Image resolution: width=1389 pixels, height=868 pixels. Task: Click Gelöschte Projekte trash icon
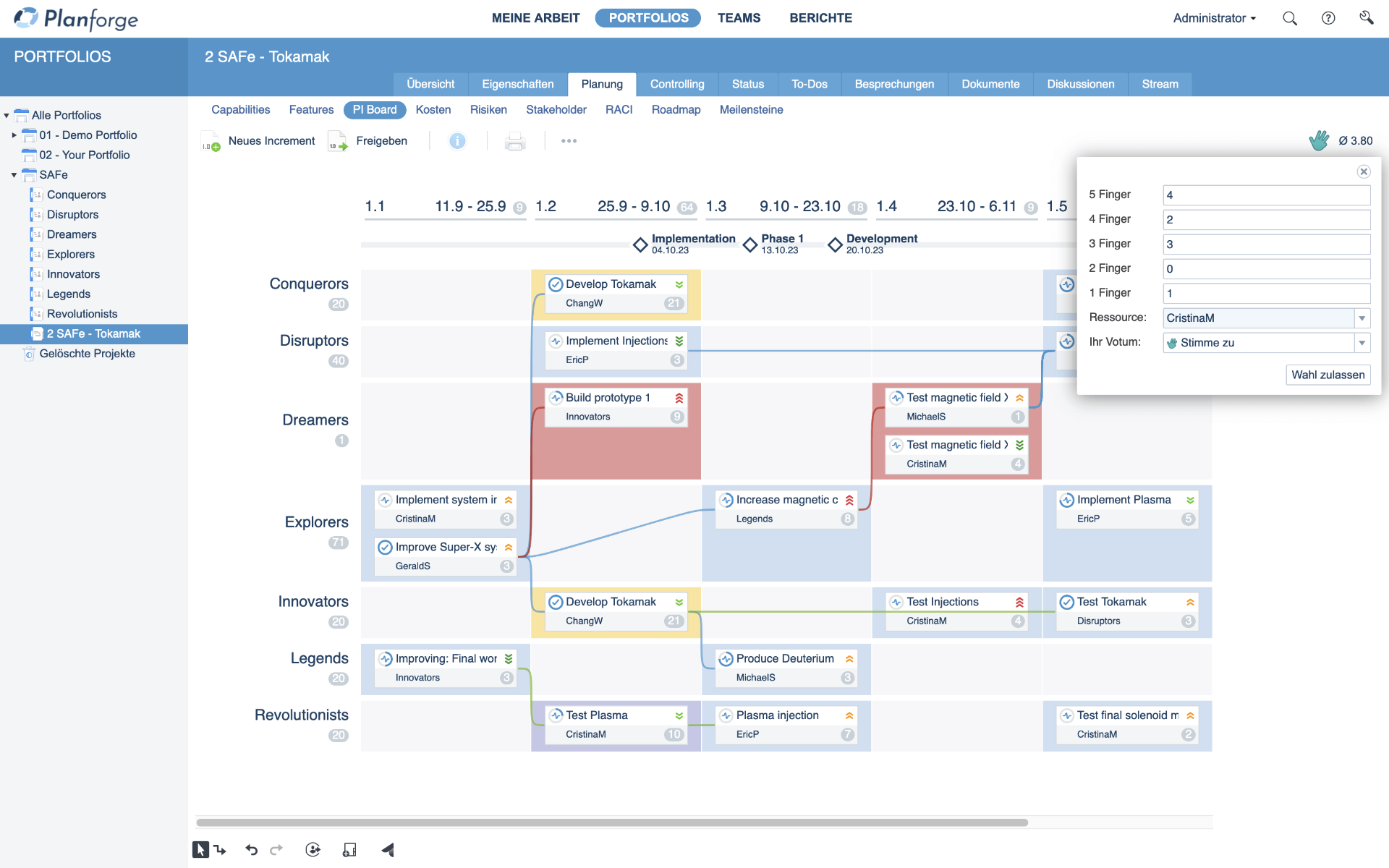tap(29, 354)
